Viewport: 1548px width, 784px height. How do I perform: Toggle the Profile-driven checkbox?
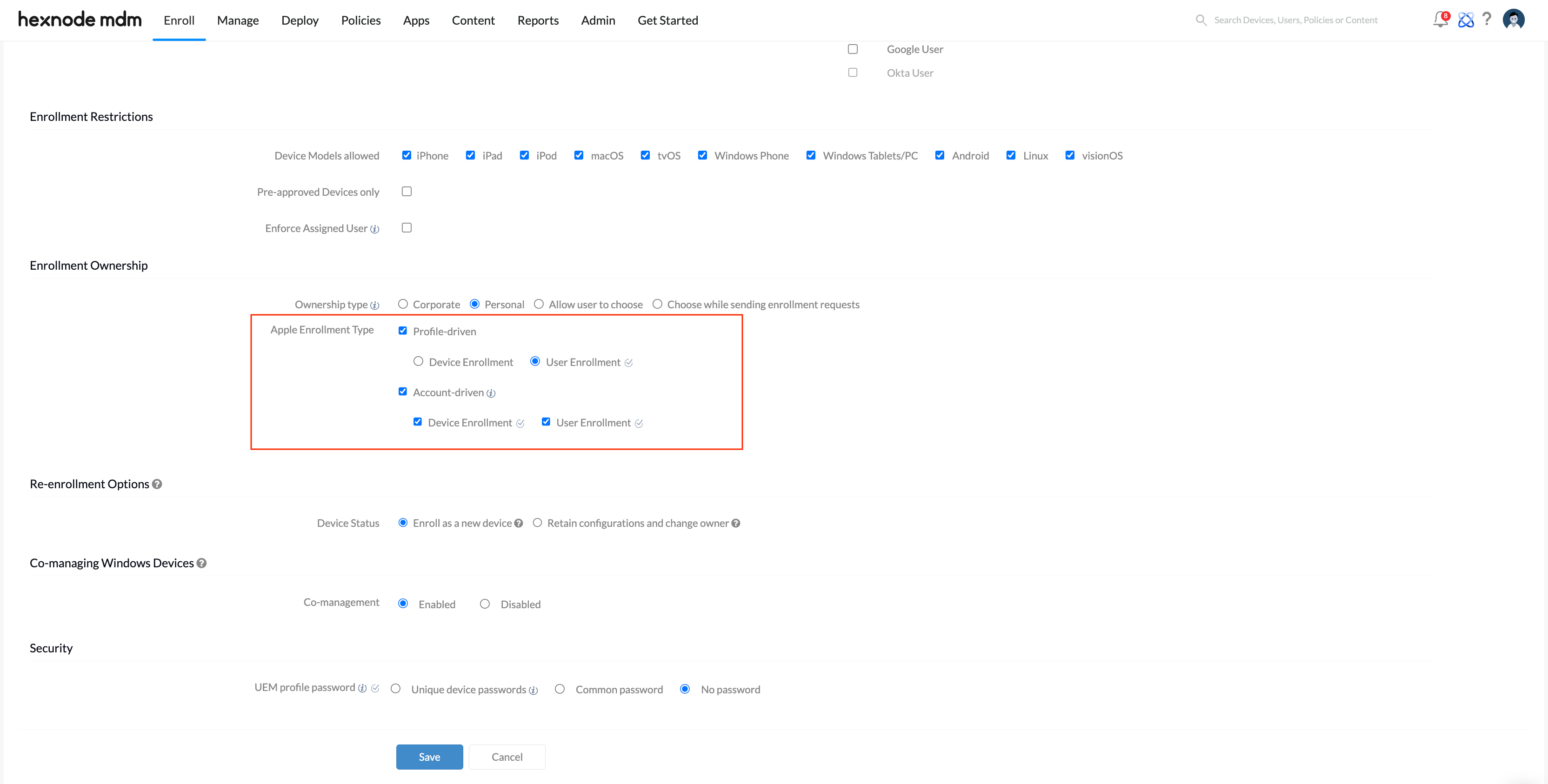point(403,331)
